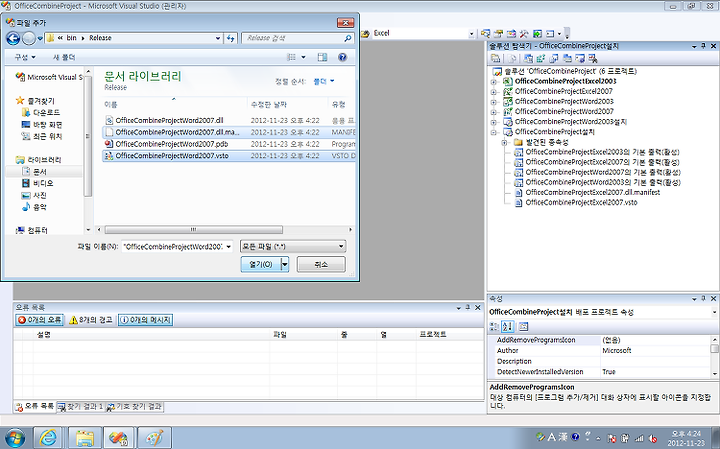Viewport: 720px width, 449px height.
Task: Open the 구성 dropdown in file dialog
Action: [25, 57]
